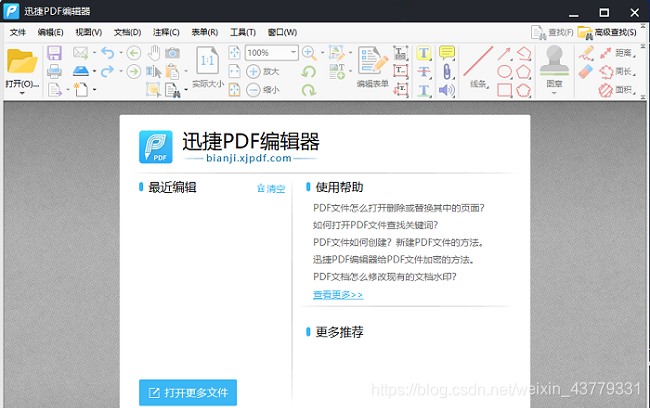Viewport: 650px width, 408px height.
Task: Click the 实际大小 actual size icon
Action: coord(207,61)
